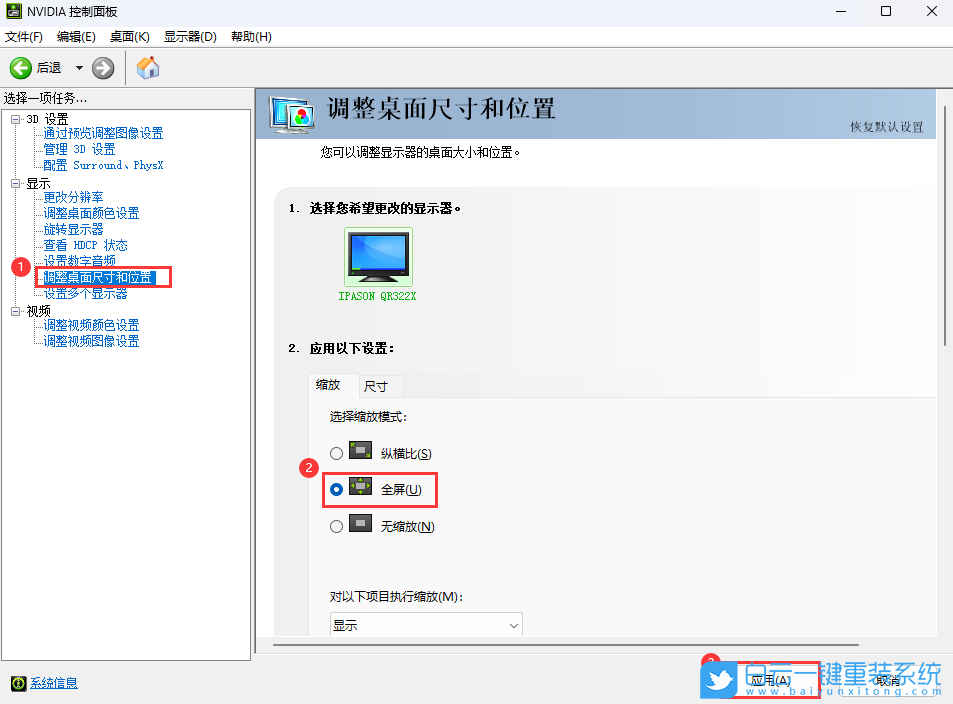Select the 纵横比 scaling mode radio button

(x=336, y=452)
